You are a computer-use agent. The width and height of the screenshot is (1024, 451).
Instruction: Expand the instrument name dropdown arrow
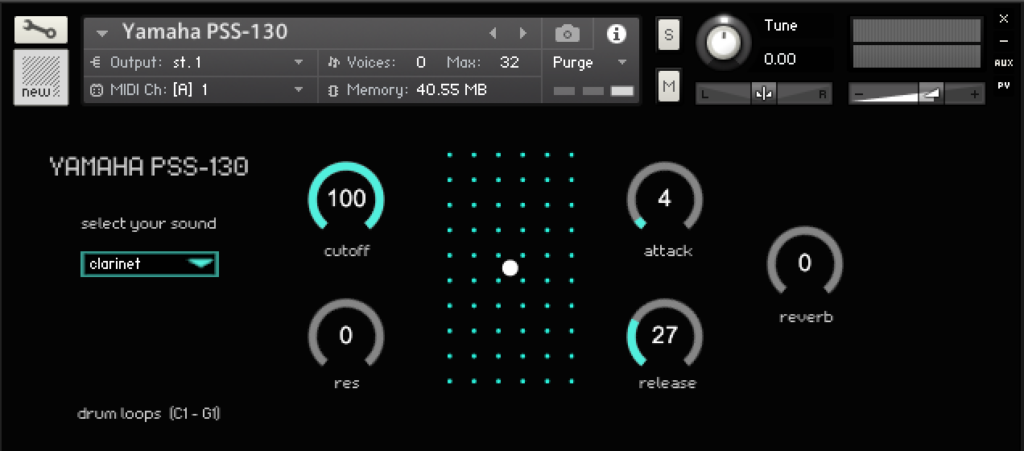(103, 33)
